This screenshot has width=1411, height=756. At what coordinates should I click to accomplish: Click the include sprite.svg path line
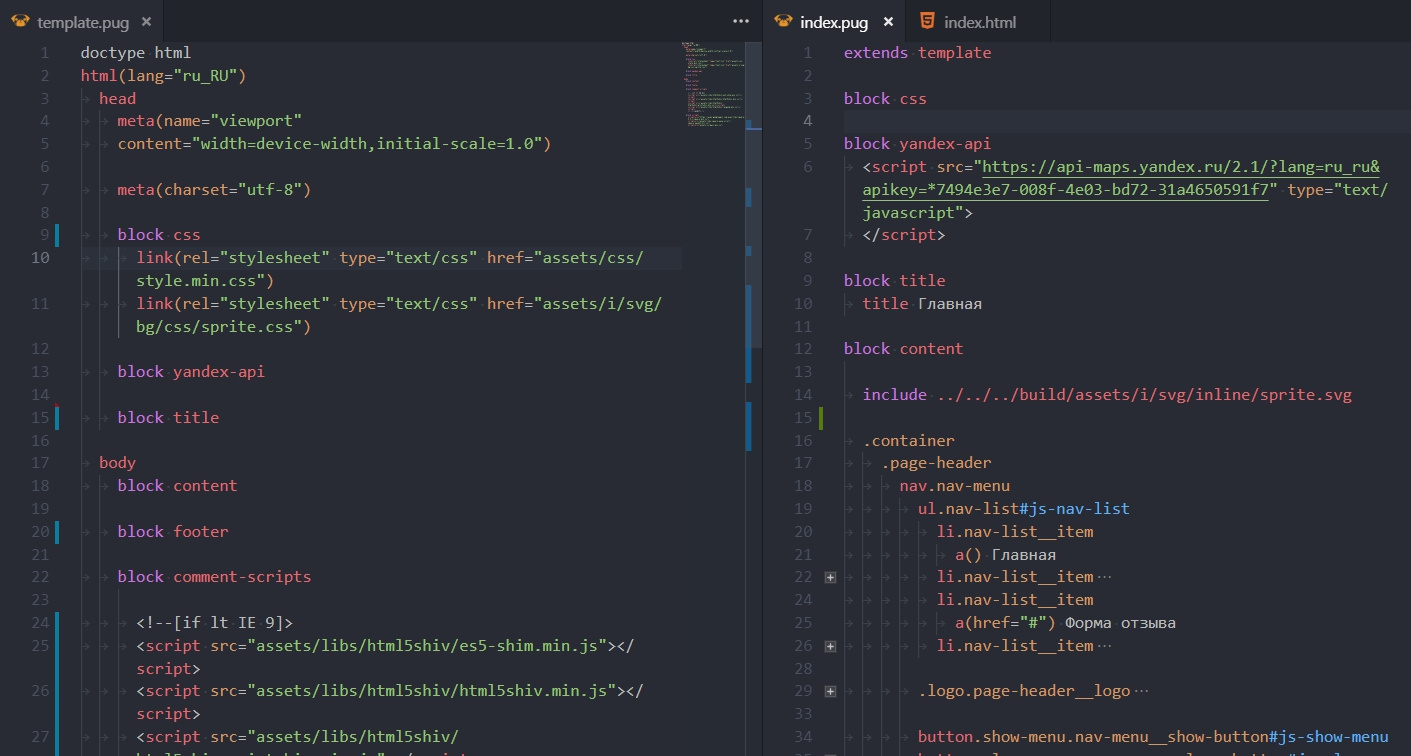[1107, 394]
